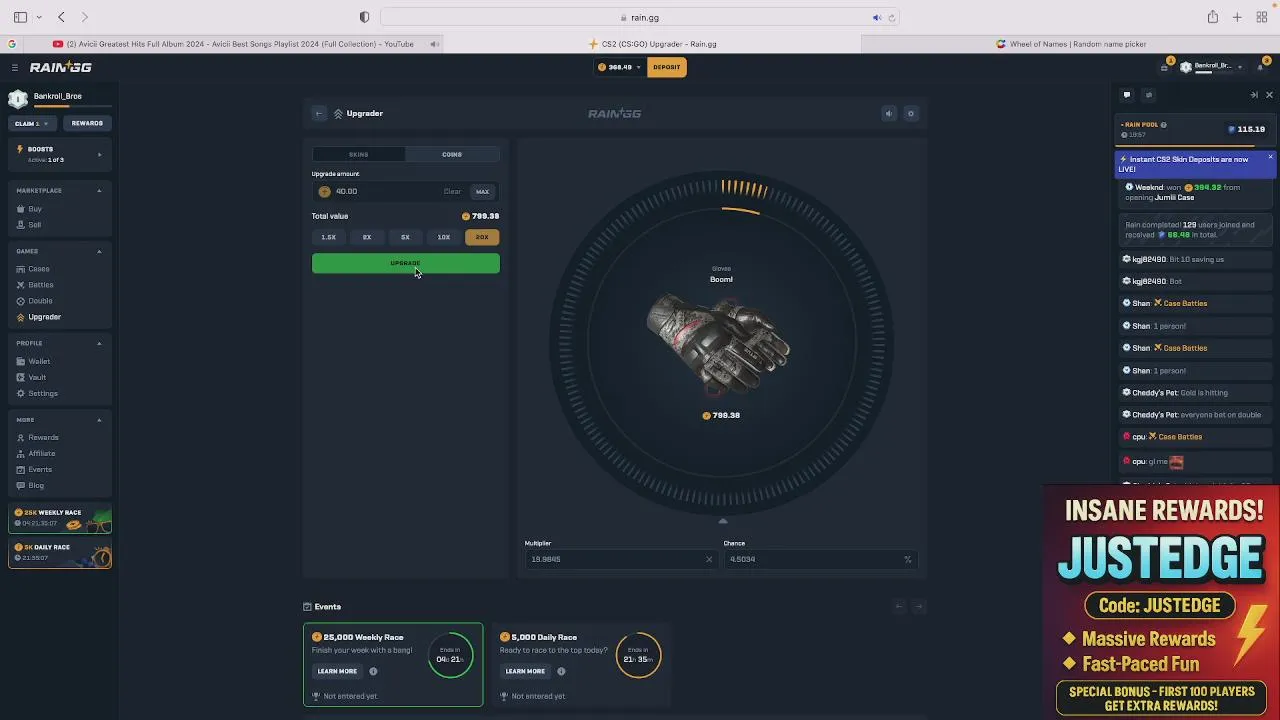The image size is (1280, 720).
Task: Click the green Upgrade button
Action: [x=406, y=263]
